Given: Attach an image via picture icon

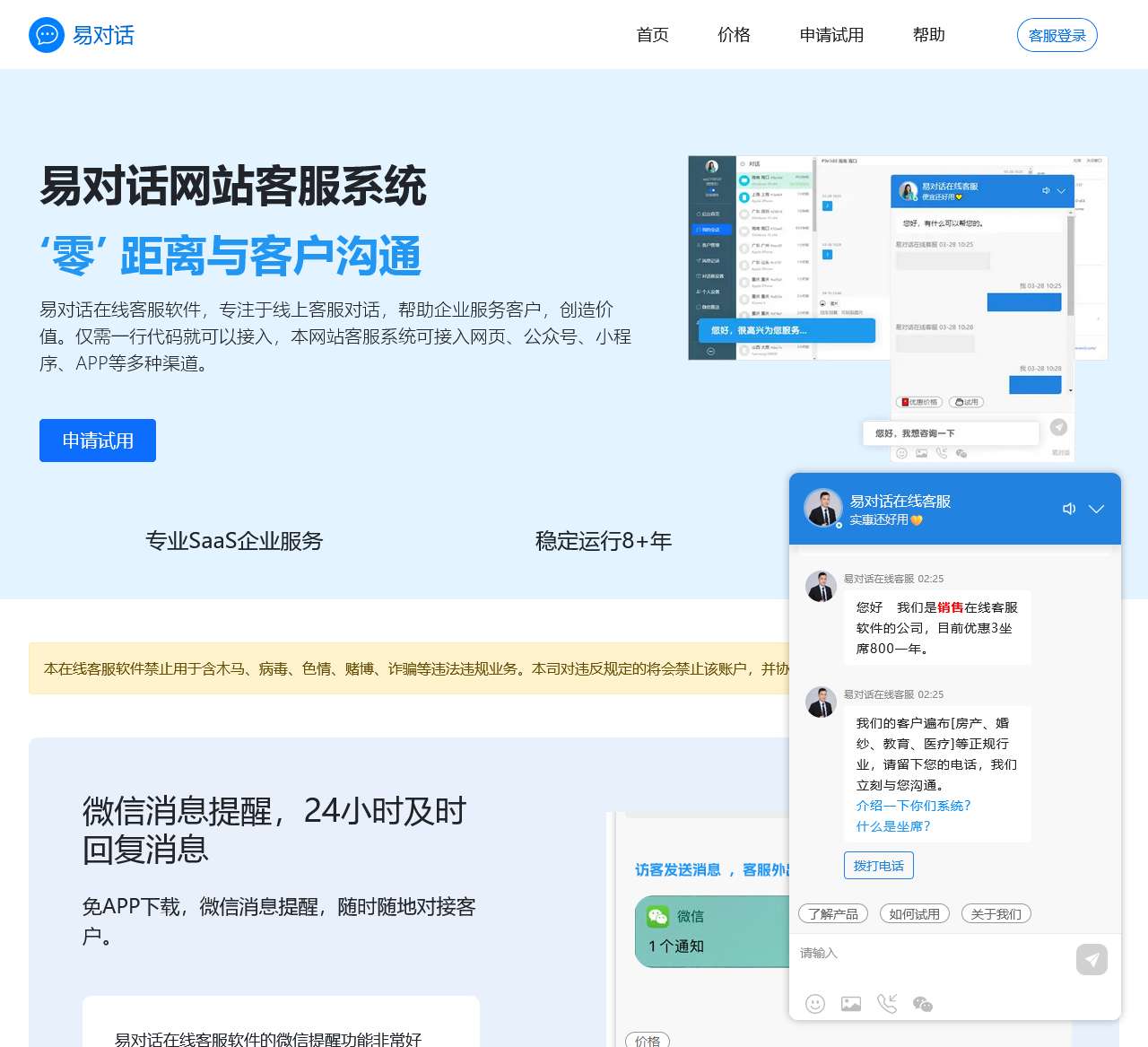Looking at the screenshot, I should (851, 1004).
